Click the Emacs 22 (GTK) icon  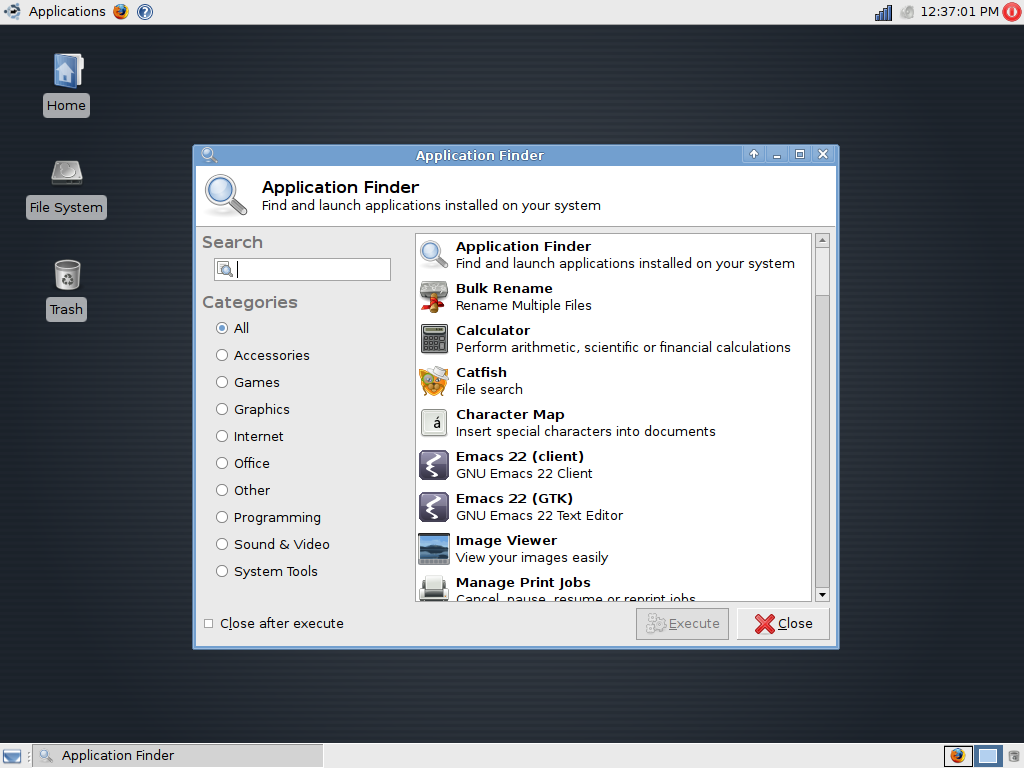click(x=434, y=507)
